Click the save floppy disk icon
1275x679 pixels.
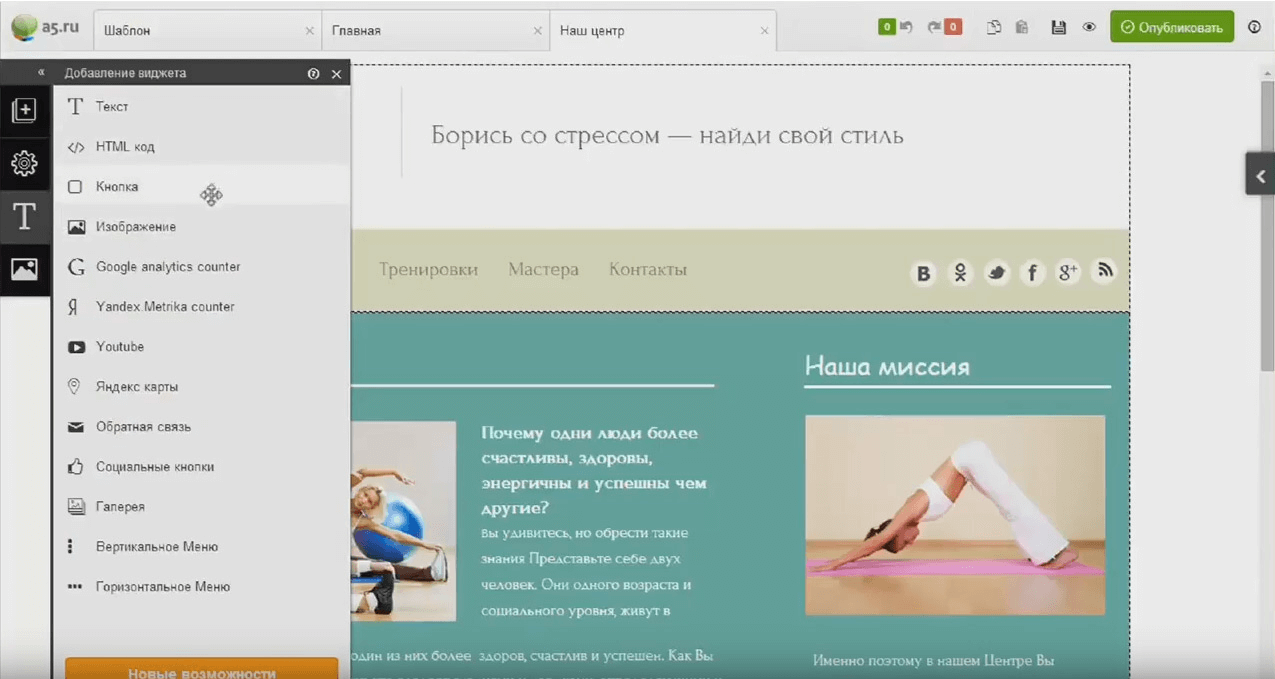[x=1058, y=28]
